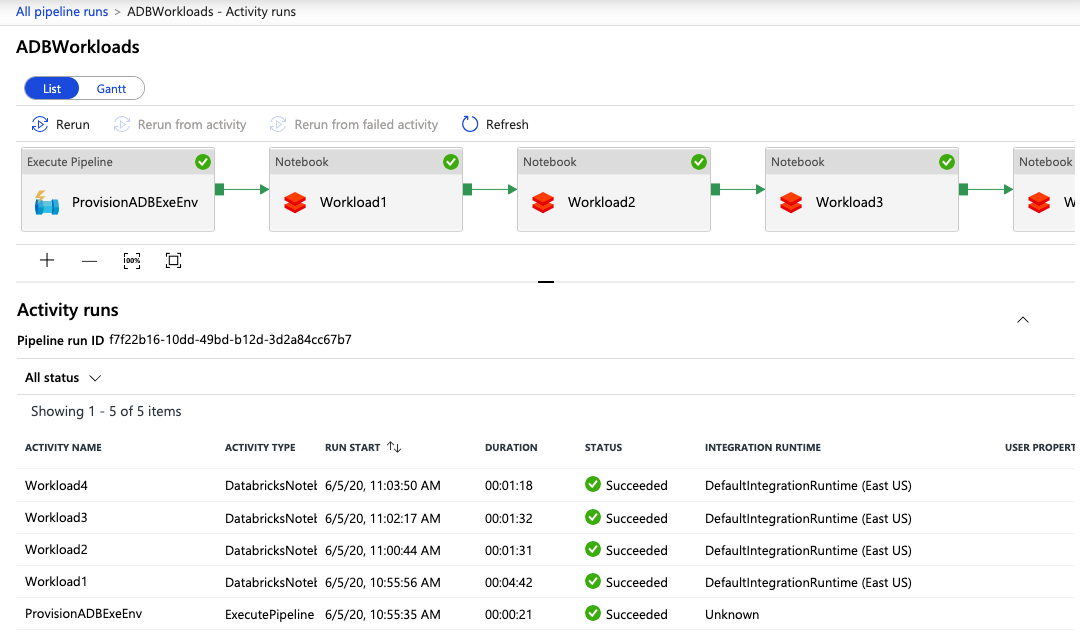Click the Databricks icon on Workload1 node

[x=295, y=202]
